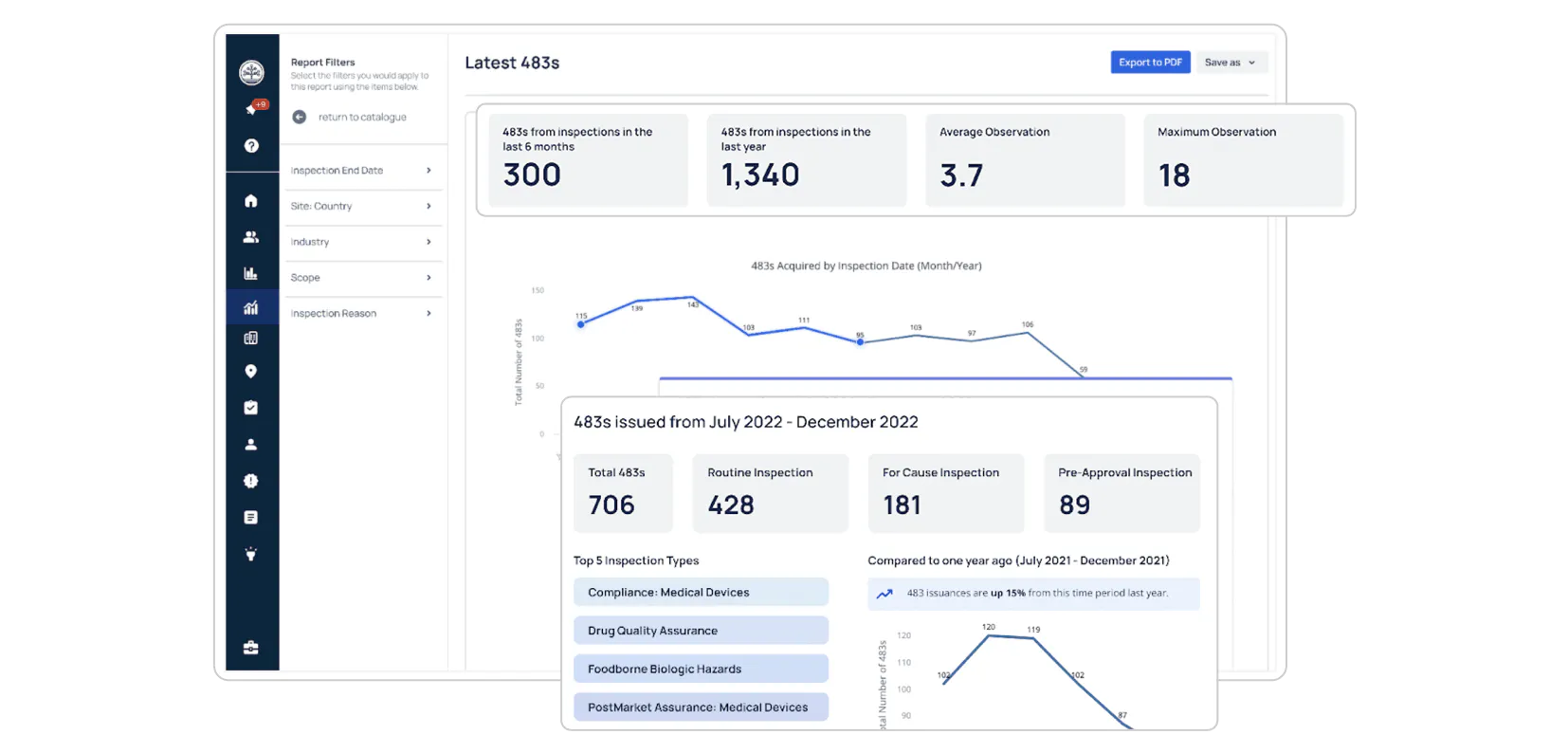Click the '483s Acquired by Inspection Date' chart title

(866, 266)
